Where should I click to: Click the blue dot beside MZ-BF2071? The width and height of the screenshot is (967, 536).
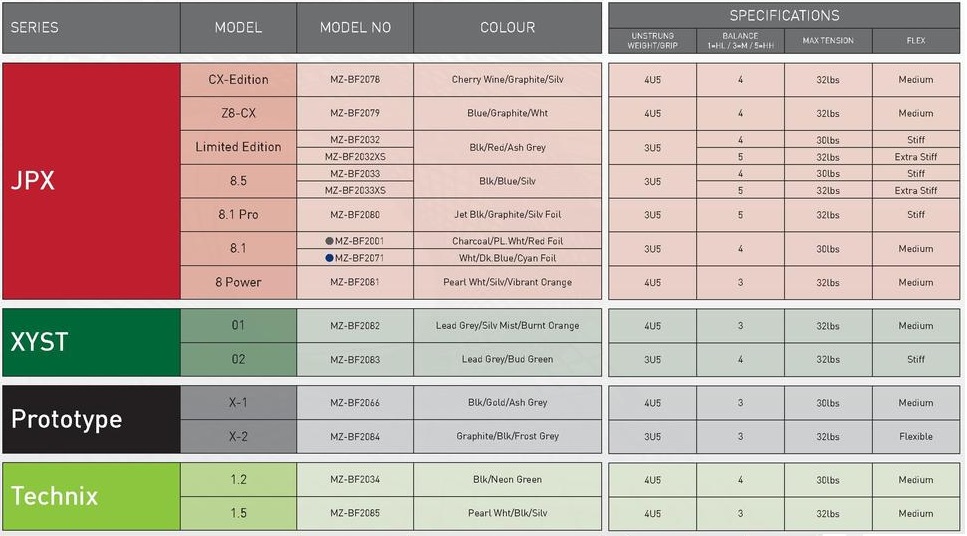click(328, 258)
